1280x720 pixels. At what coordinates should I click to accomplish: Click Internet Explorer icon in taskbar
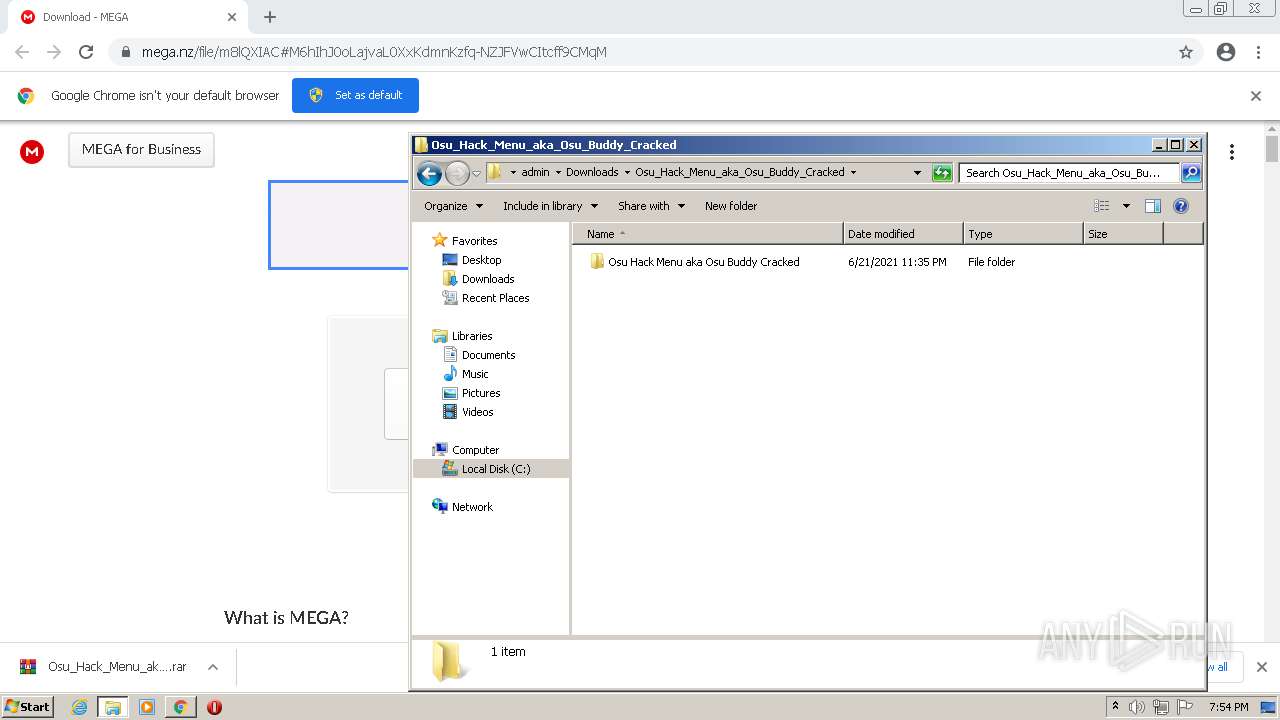point(80,707)
